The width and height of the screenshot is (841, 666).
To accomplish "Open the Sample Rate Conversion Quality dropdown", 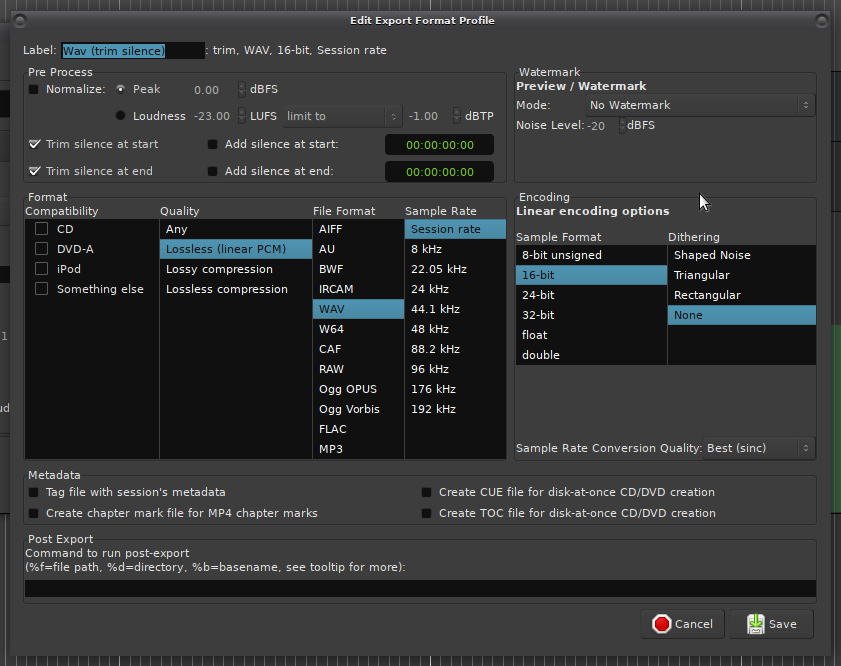I will click(759, 448).
